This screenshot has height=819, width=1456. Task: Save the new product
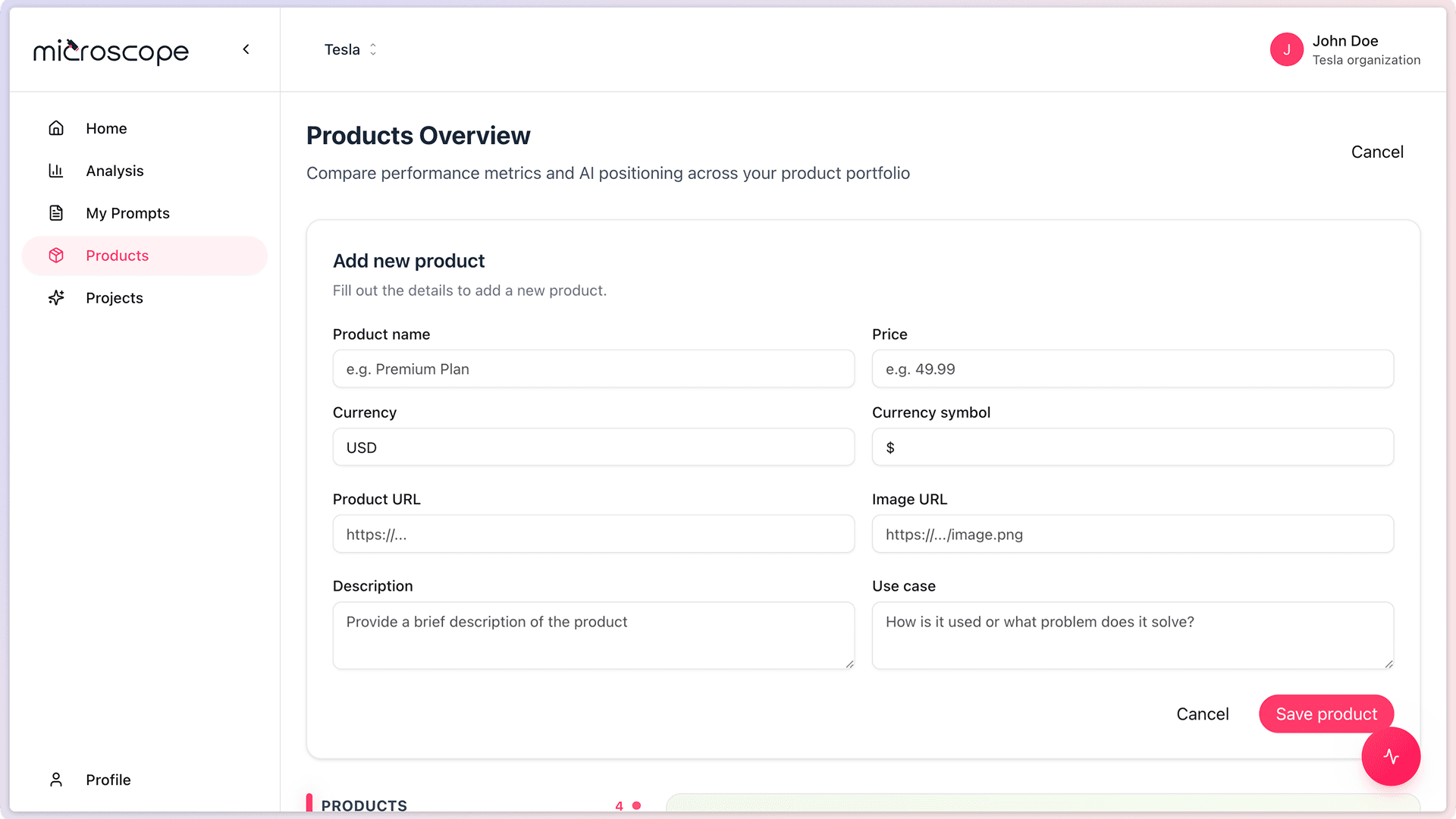tap(1326, 714)
